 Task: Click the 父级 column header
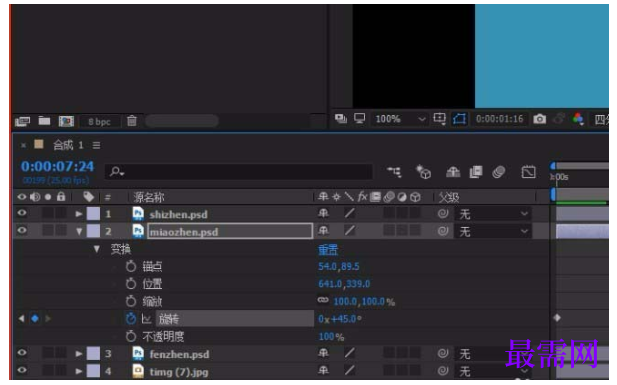(x=449, y=197)
